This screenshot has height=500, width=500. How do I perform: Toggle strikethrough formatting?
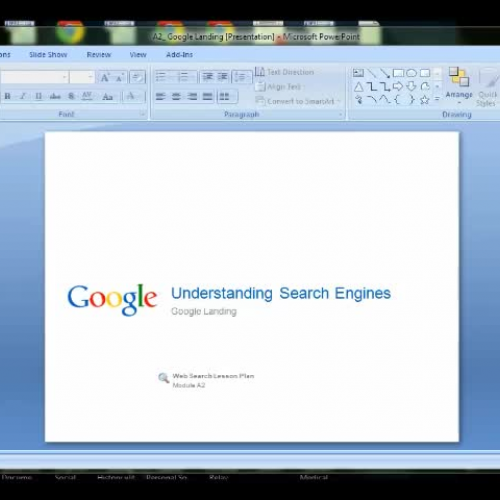click(55, 97)
